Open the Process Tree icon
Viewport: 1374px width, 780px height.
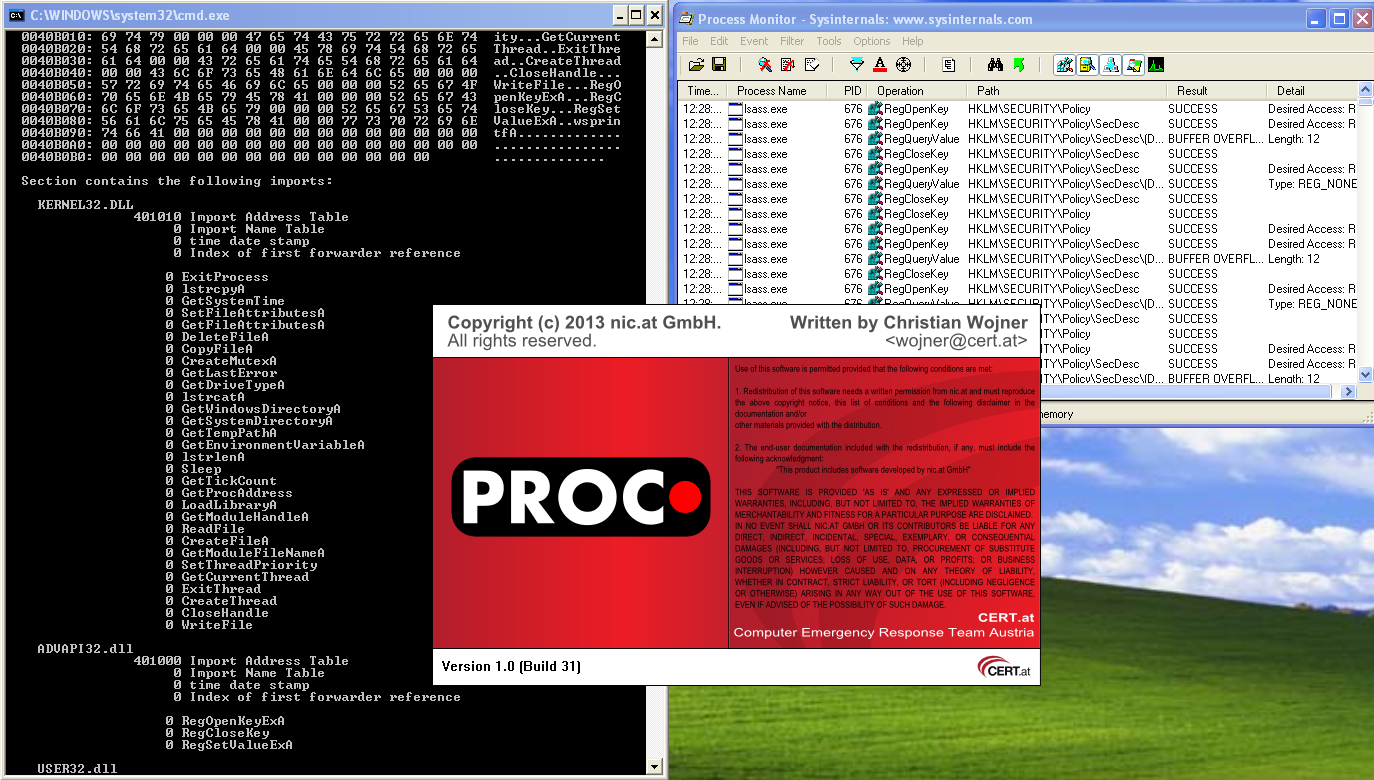948,65
